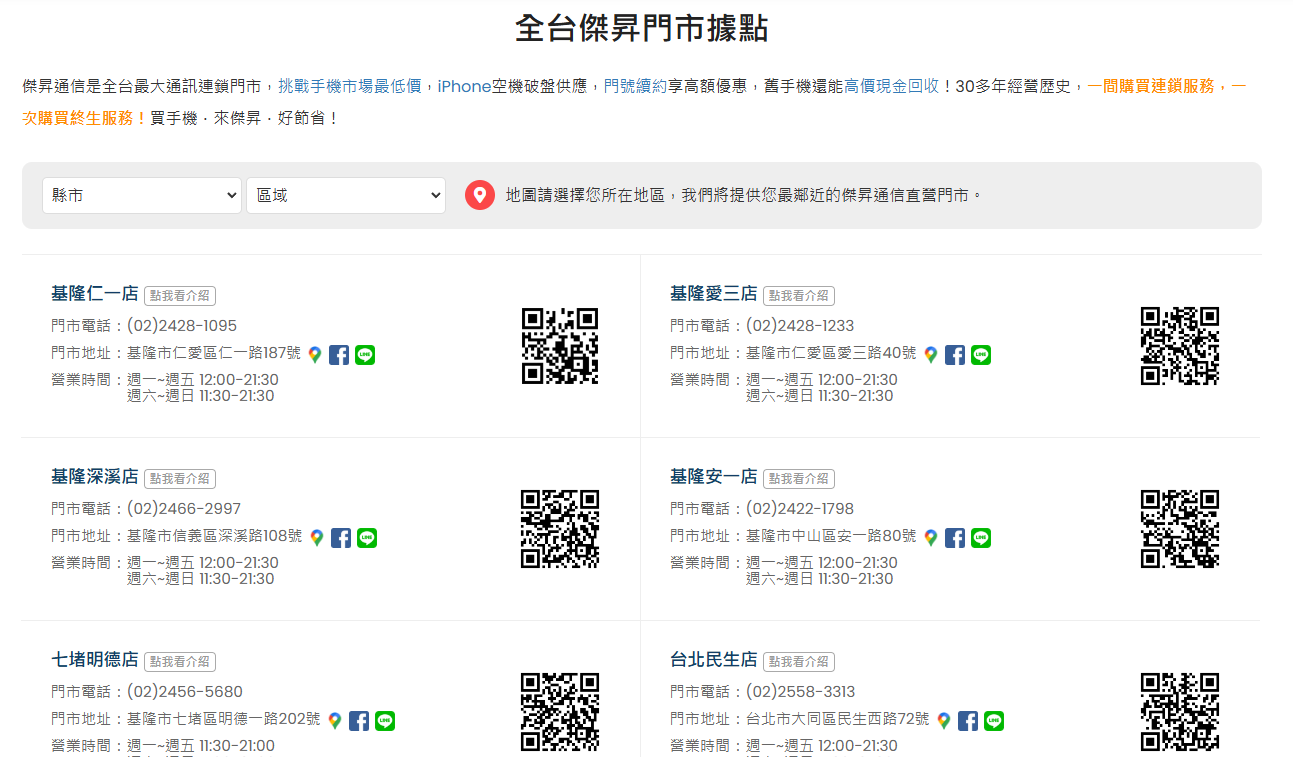Open Facebook page of 七堵明德店
Image resolution: width=1293 pixels, height=757 pixels.
click(x=359, y=720)
